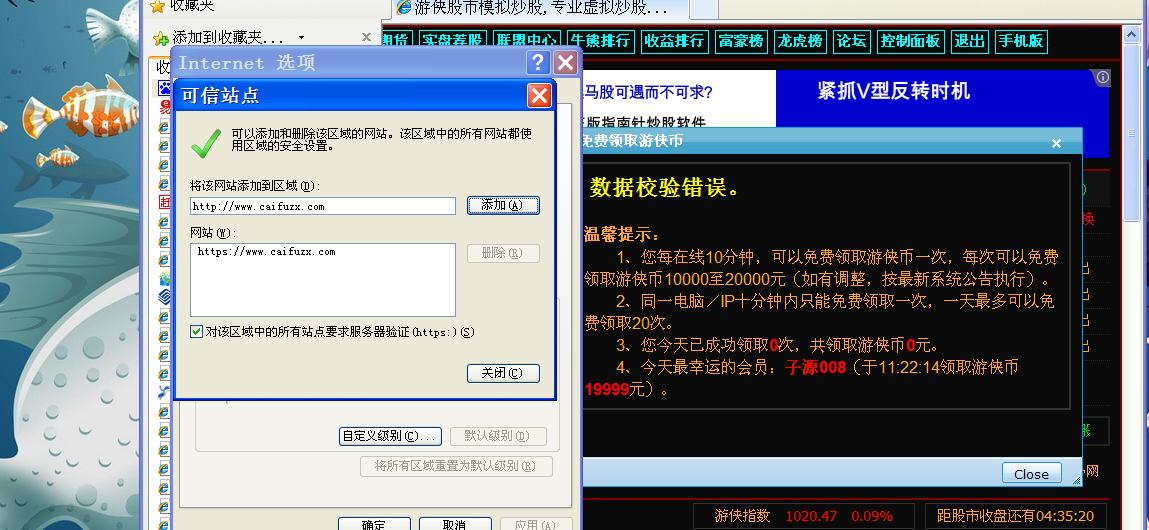Click the 关闭 (Close) button in trusted sites dialog
The height and width of the screenshot is (530, 1149).
503,373
